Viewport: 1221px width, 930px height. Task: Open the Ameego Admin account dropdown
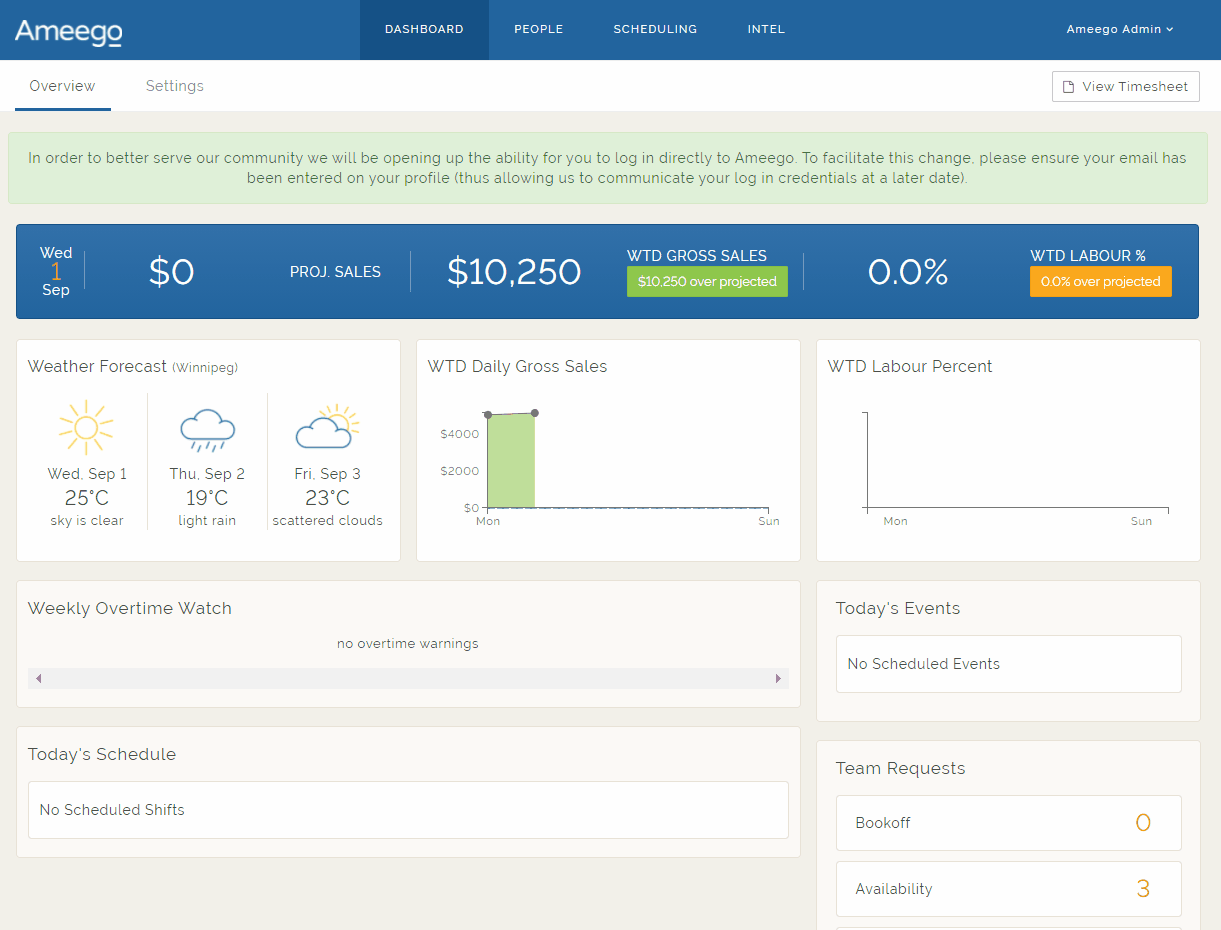1119,30
